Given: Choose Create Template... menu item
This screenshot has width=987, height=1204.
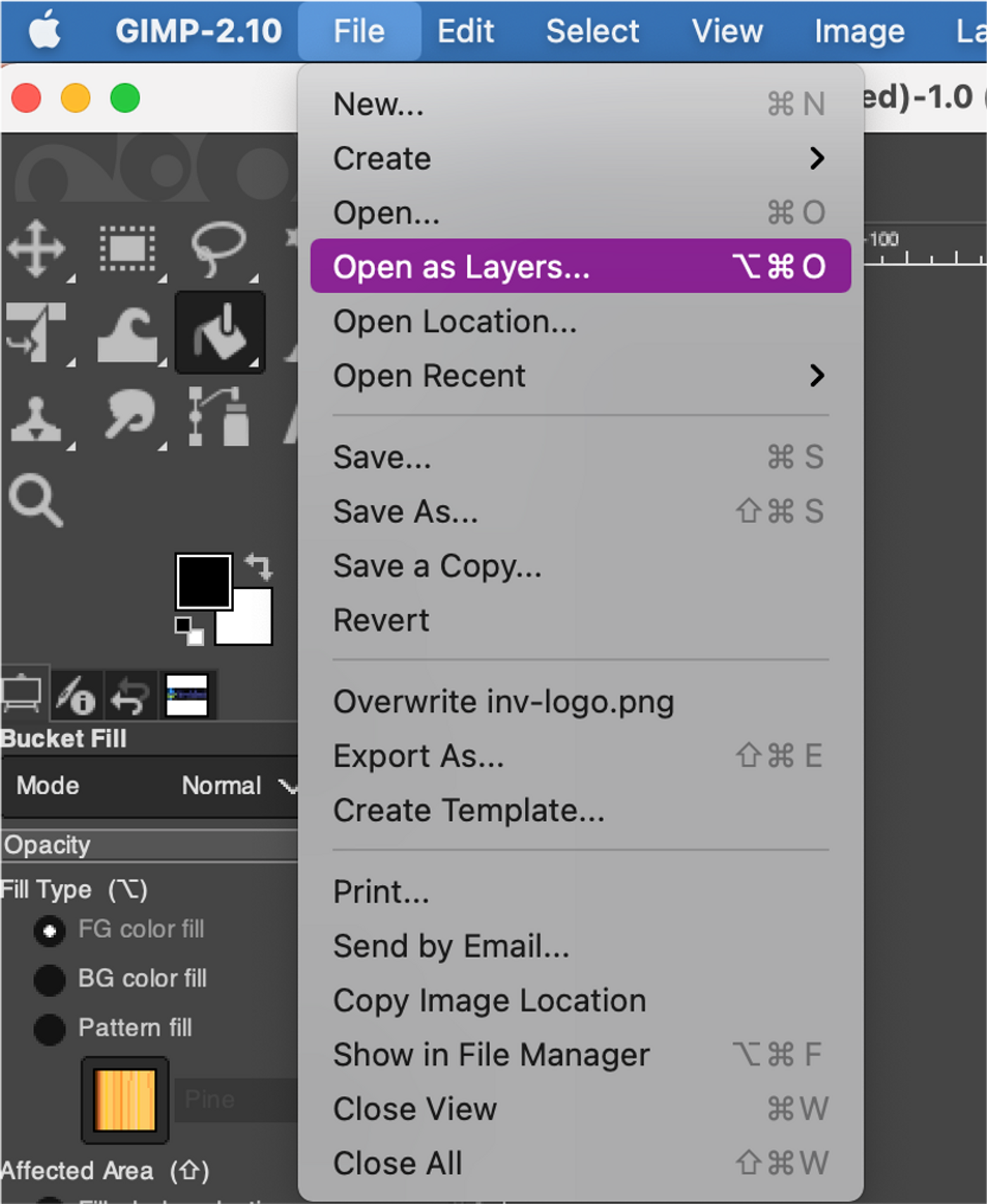Looking at the screenshot, I should [x=580, y=810].
